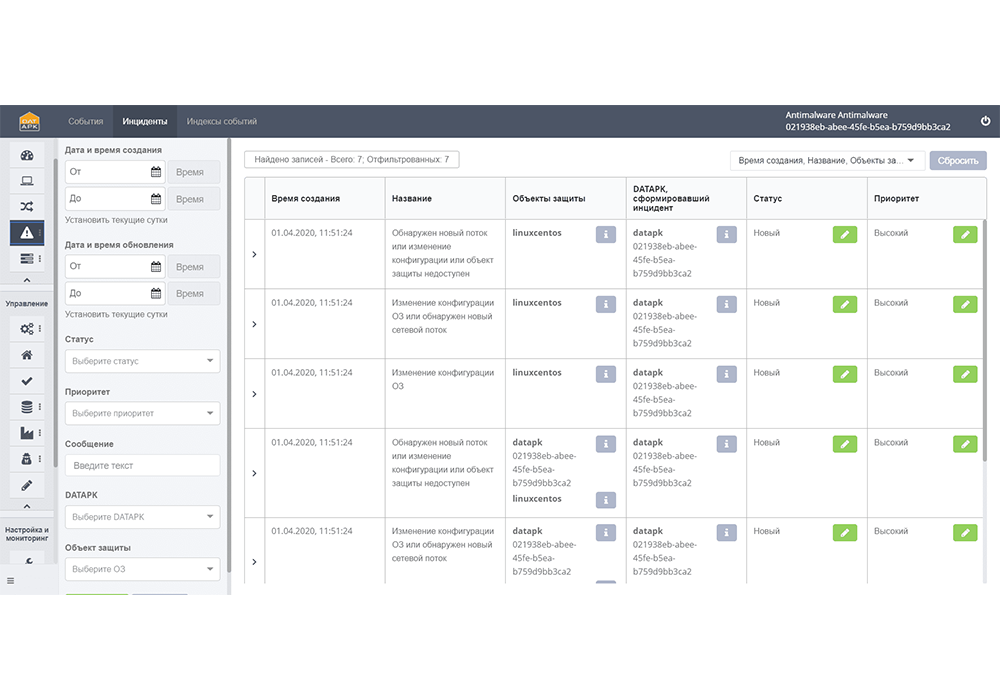Select the shuffle arrows sidebar icon
The image size is (1000, 700).
tap(27, 206)
